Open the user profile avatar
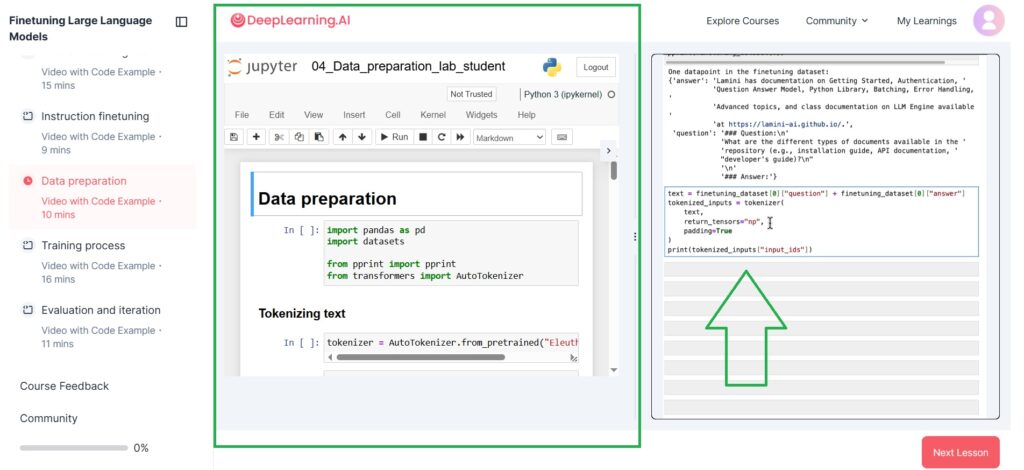The image size is (1024, 470). pos(989,21)
